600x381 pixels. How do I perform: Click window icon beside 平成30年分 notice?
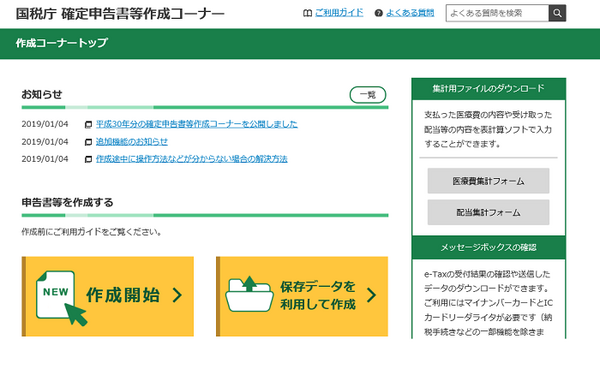88,124
